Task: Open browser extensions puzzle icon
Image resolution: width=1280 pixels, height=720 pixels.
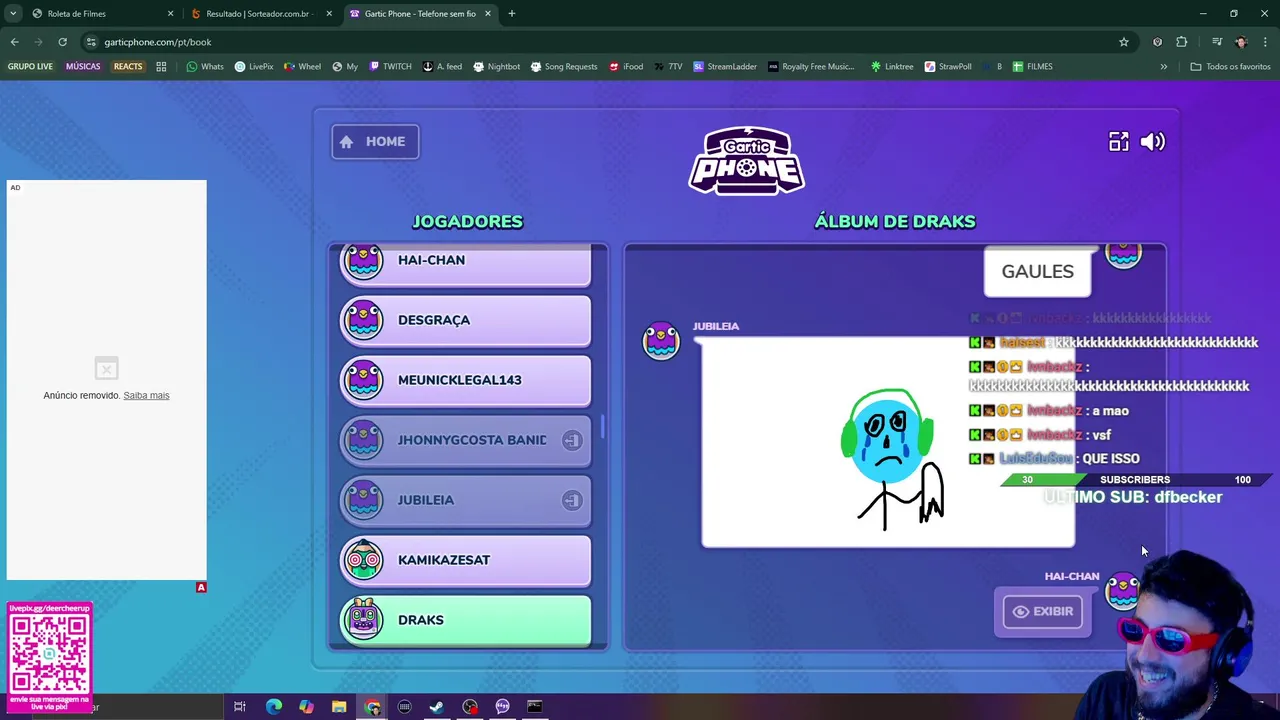Action: [1182, 42]
